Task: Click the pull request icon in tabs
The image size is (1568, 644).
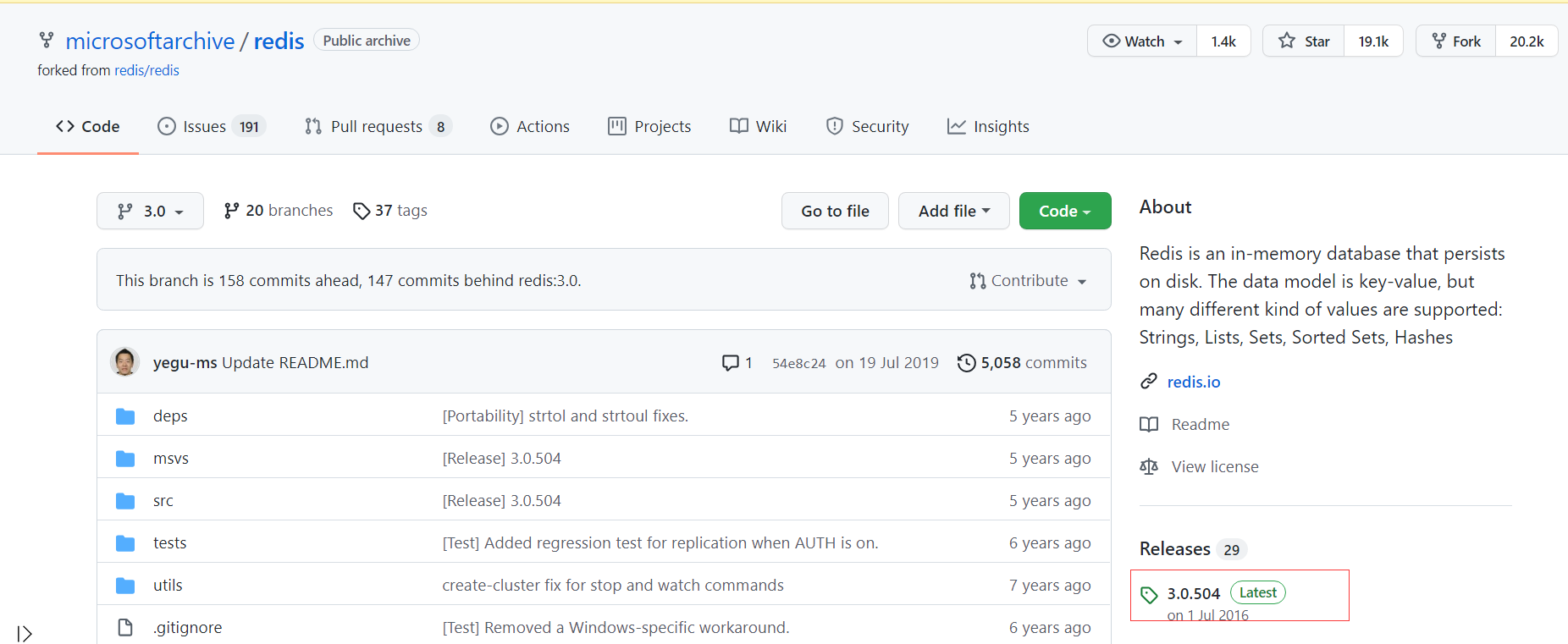Action: click(x=313, y=126)
